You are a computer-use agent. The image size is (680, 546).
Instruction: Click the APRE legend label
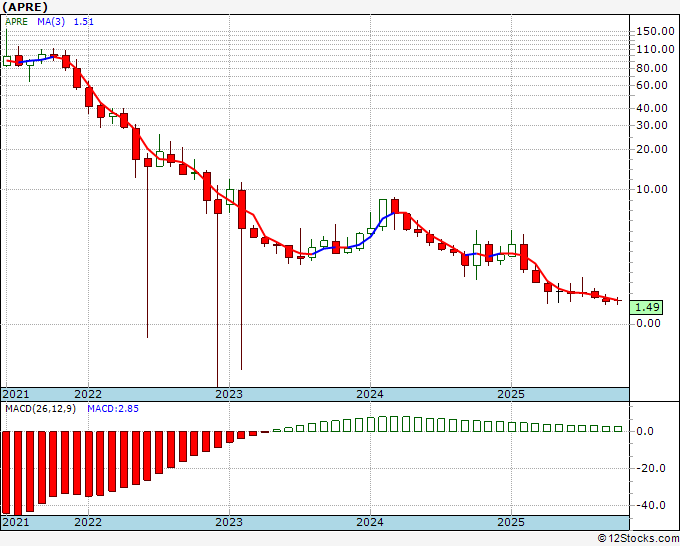click(x=16, y=22)
